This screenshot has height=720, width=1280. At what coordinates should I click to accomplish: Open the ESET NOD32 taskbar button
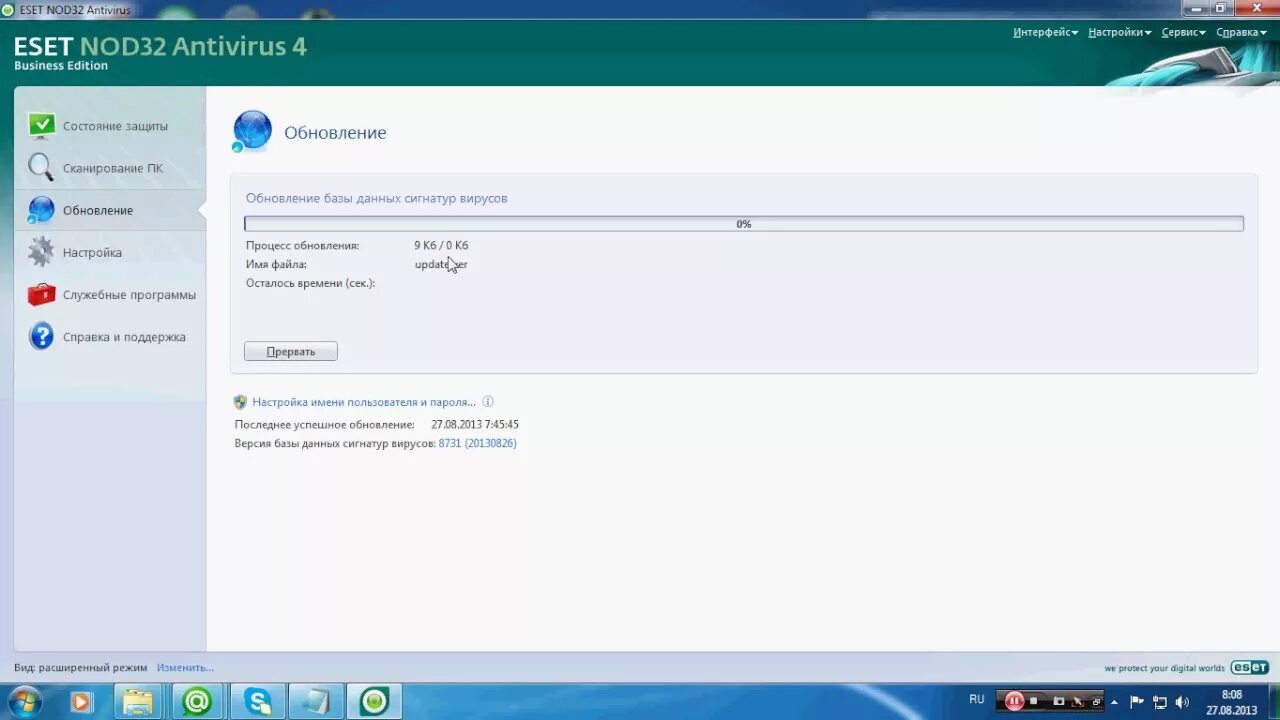pyautogui.click(x=374, y=702)
